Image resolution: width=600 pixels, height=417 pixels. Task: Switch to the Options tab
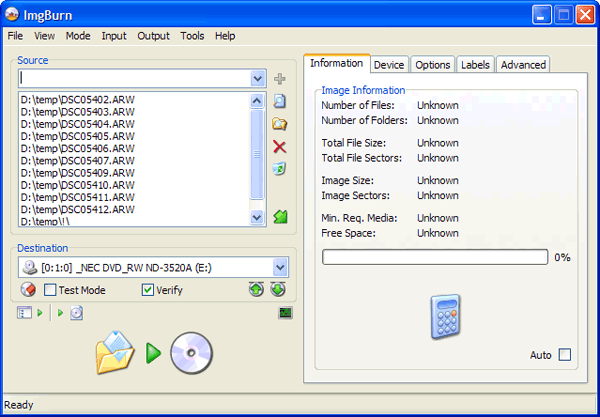click(x=432, y=65)
